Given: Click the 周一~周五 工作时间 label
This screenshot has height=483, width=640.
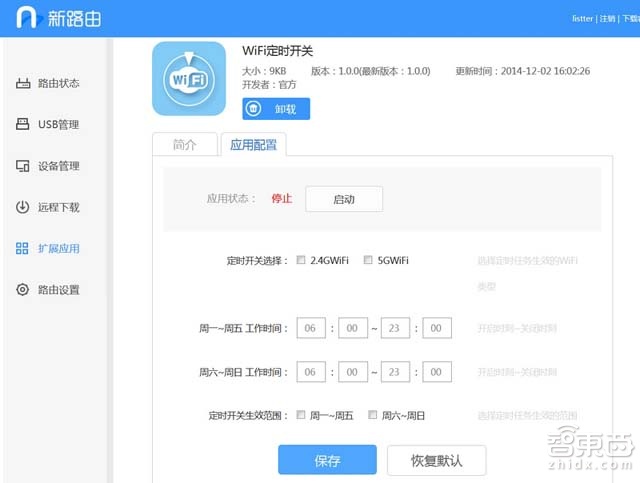Looking at the screenshot, I should (244, 328).
